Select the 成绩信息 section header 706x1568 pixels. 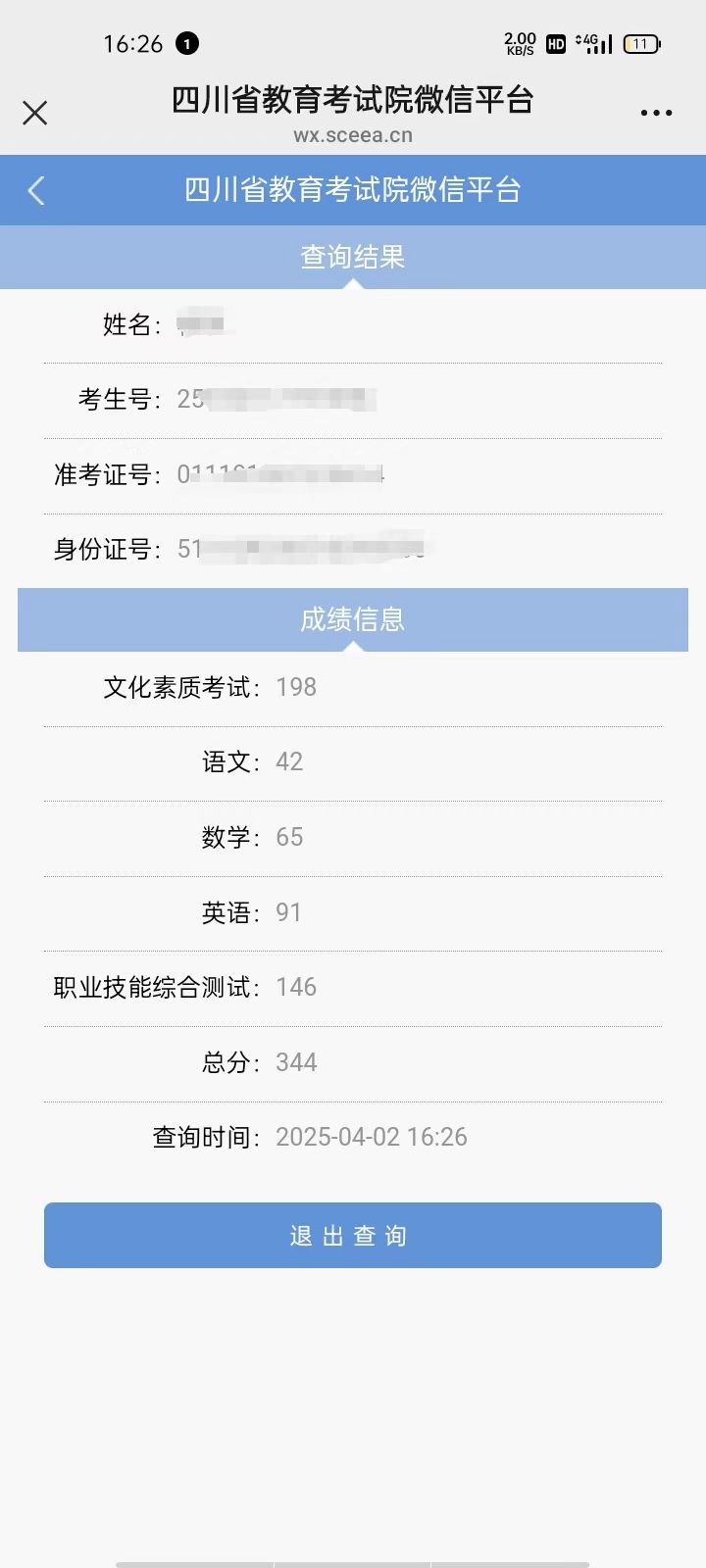click(353, 619)
